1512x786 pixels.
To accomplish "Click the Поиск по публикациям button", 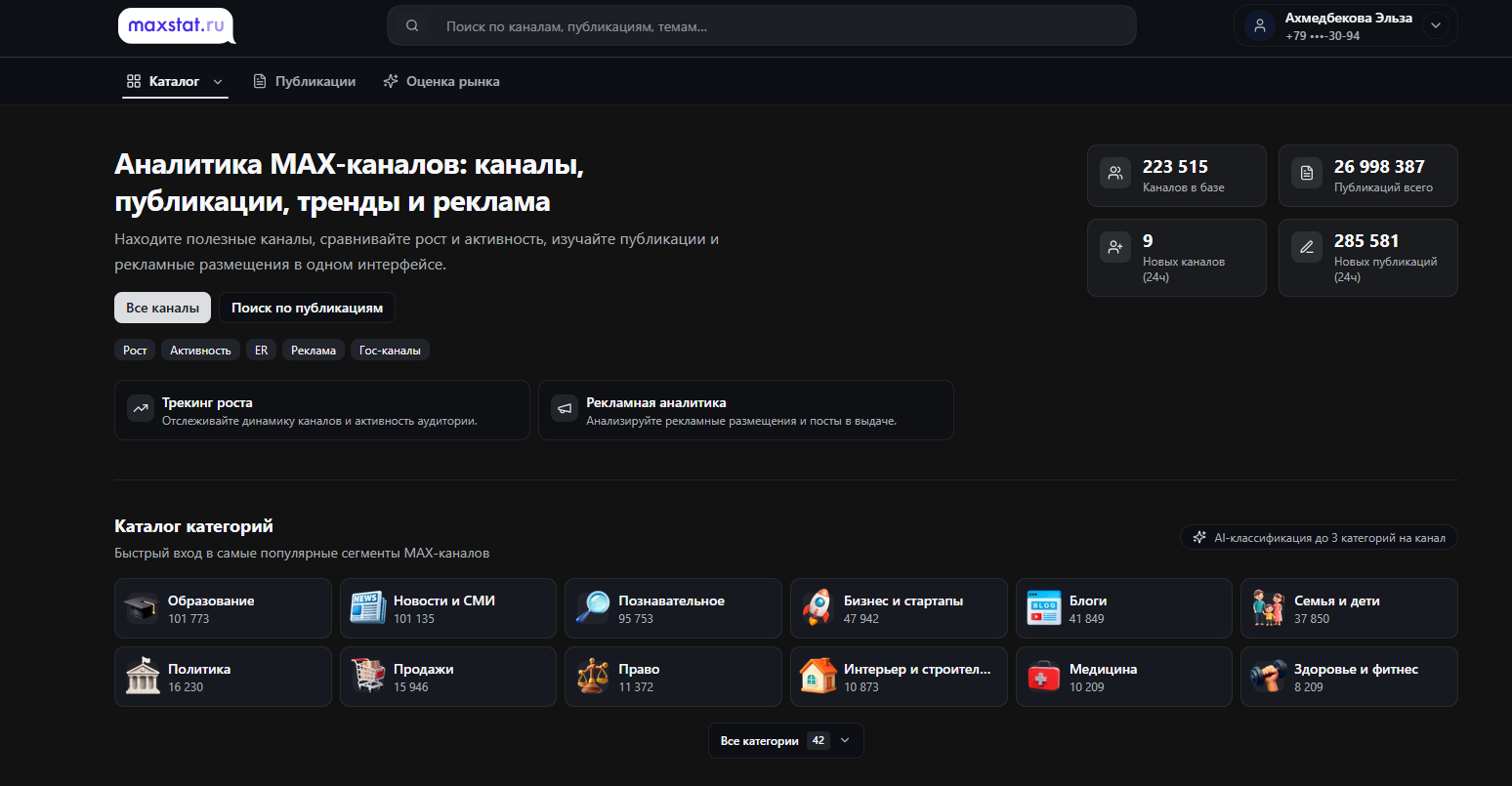I will pyautogui.click(x=307, y=308).
